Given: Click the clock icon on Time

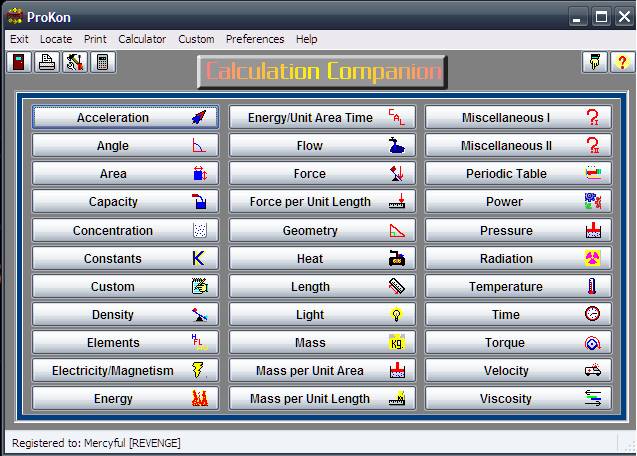Looking at the screenshot, I should pos(592,314).
